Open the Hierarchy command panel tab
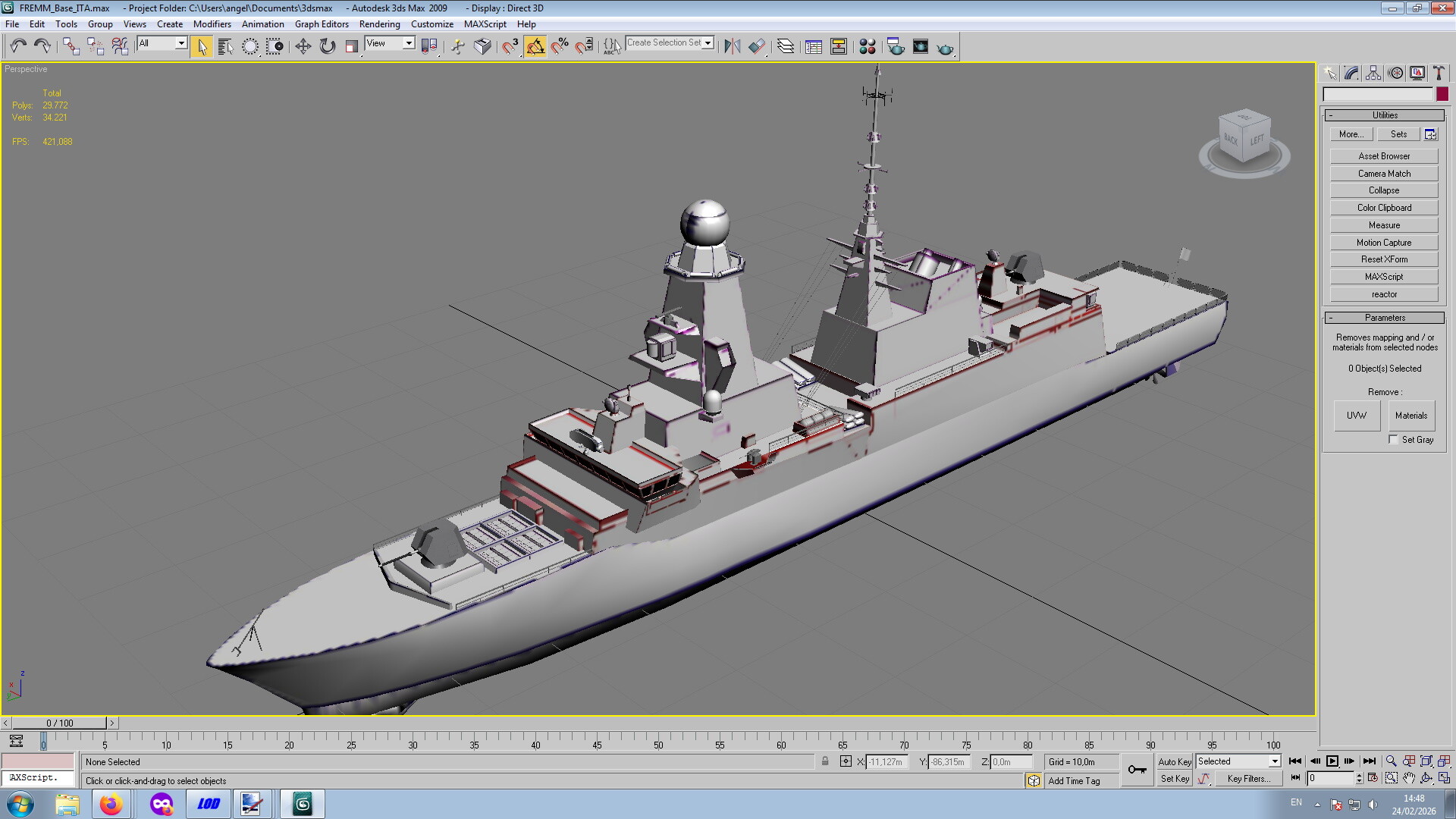 (x=1373, y=74)
